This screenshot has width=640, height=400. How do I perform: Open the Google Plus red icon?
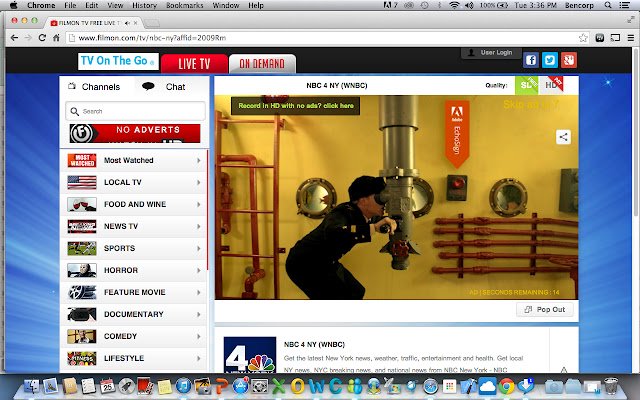pyautogui.click(x=569, y=60)
